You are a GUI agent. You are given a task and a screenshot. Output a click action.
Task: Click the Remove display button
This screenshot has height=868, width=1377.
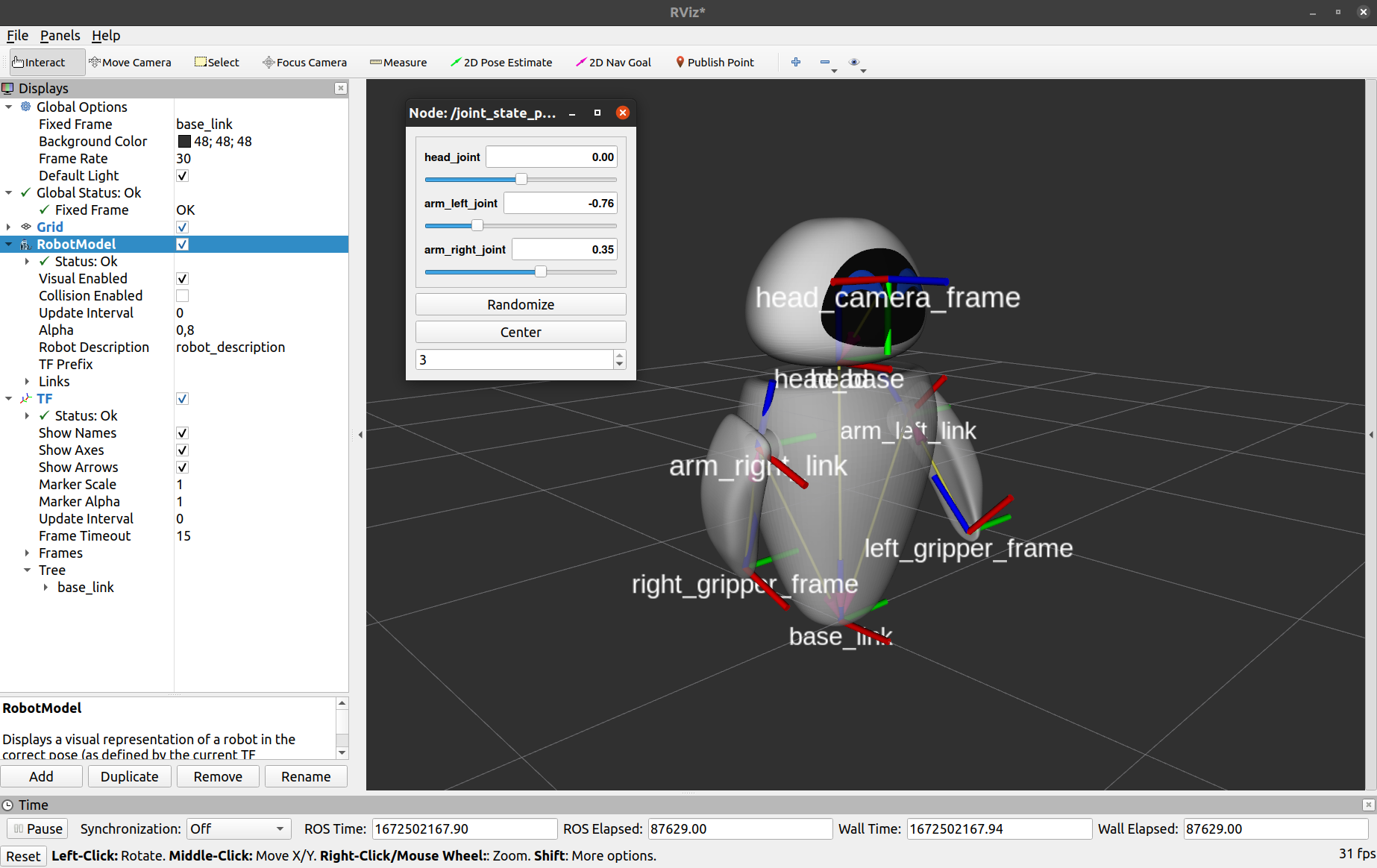pos(218,776)
